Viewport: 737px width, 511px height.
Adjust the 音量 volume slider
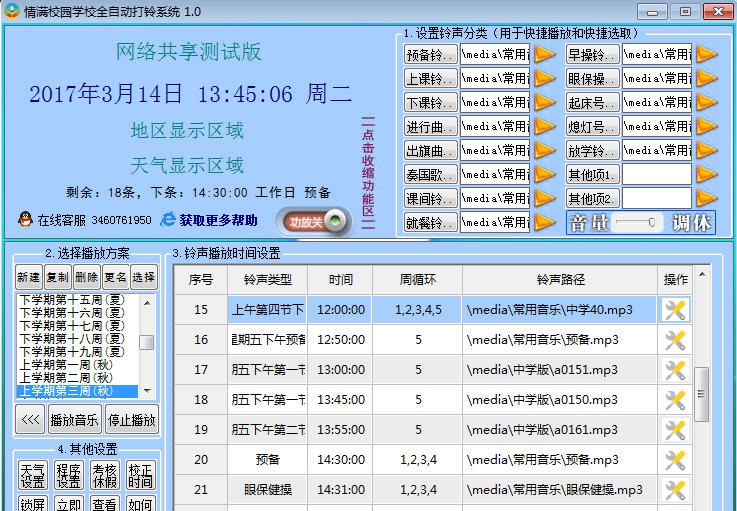click(635, 222)
